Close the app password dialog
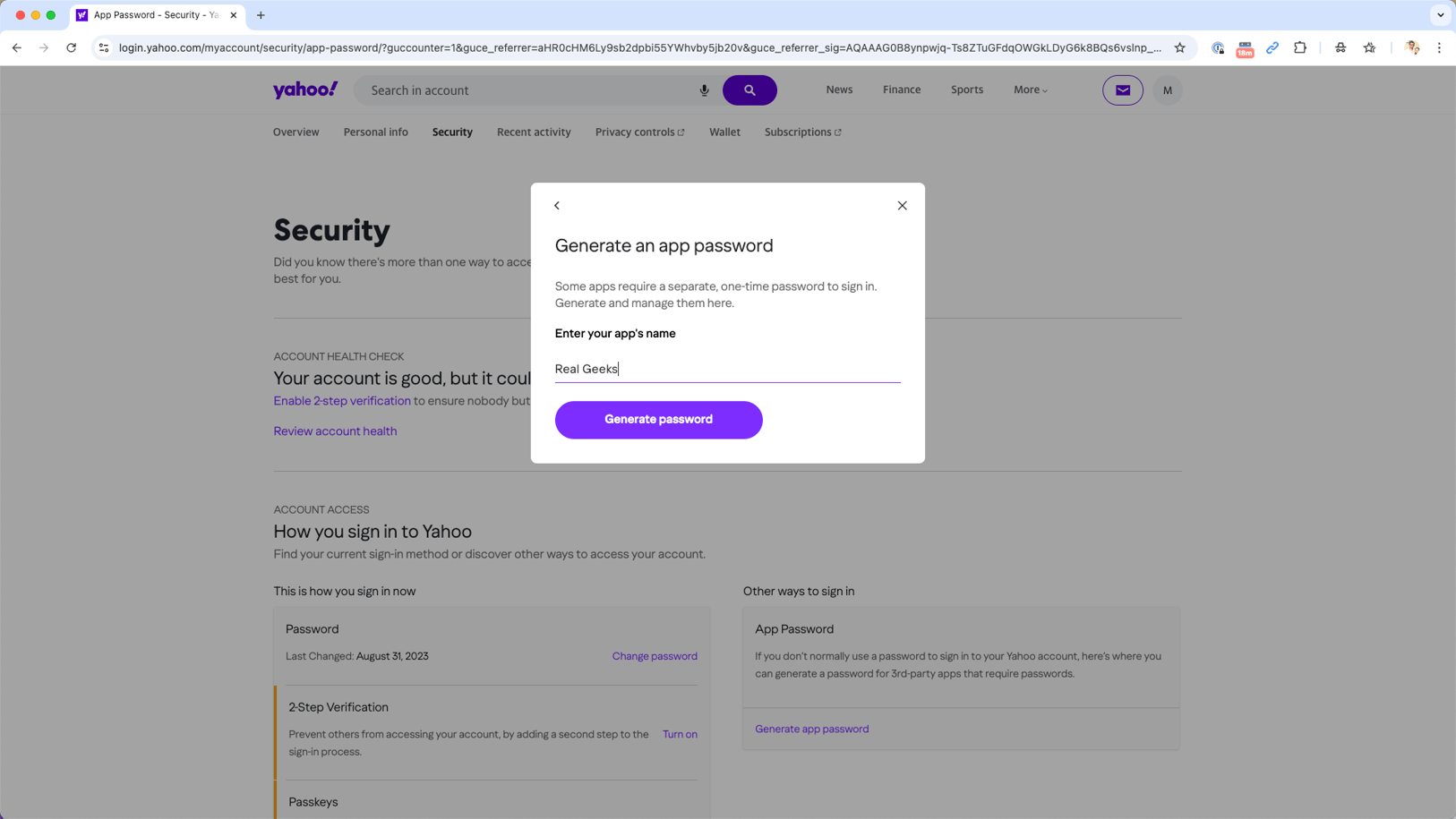Screen dimensions: 1456x819 point(902,206)
